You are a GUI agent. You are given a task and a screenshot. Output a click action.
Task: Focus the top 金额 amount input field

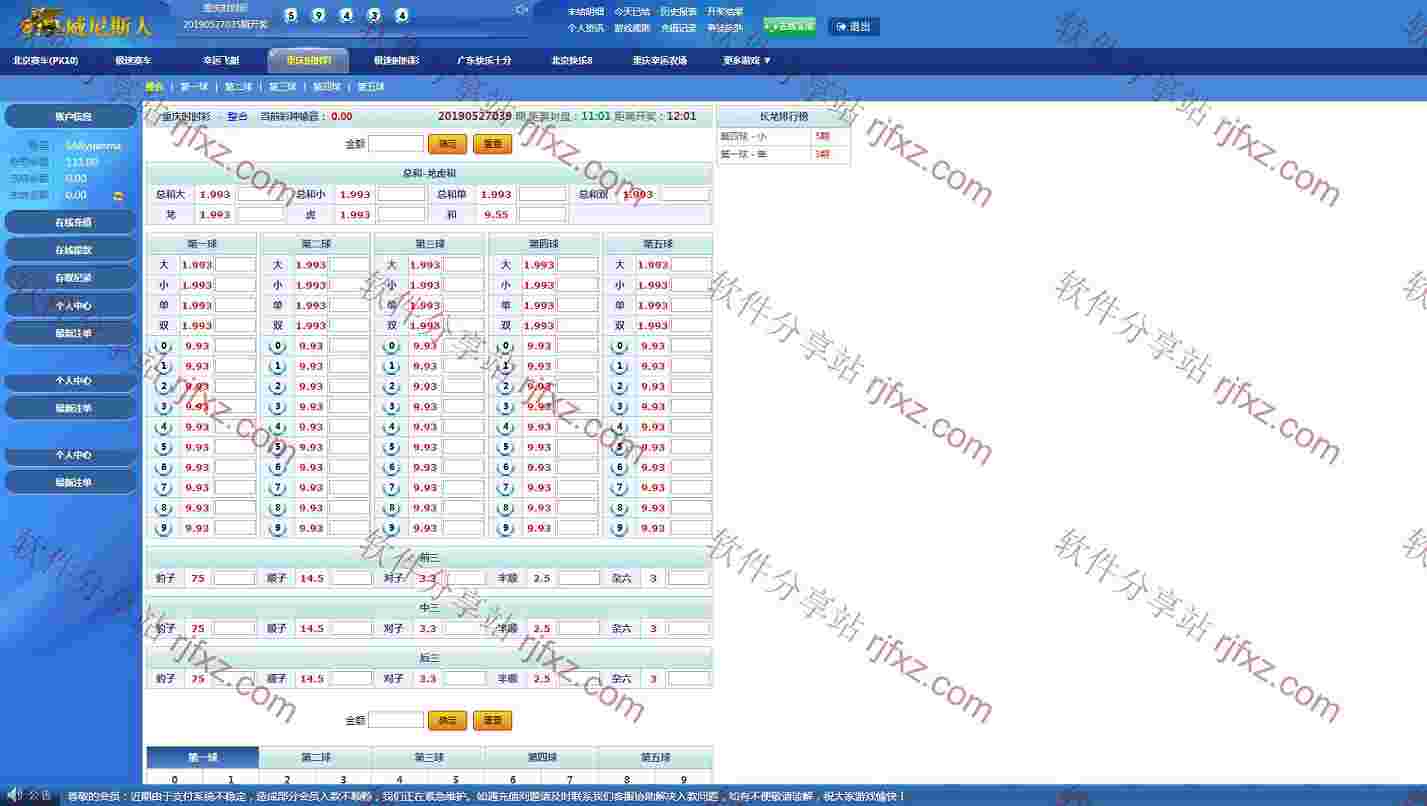pyautogui.click(x=396, y=144)
